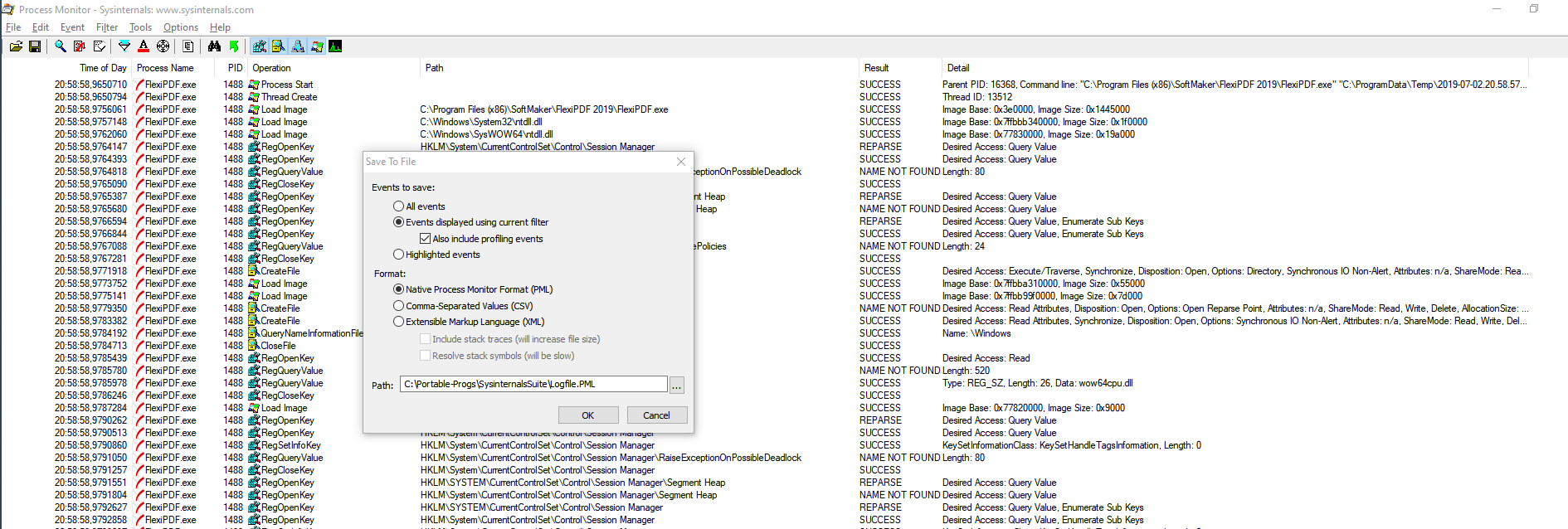Viewport: 1568px width, 529px height.
Task: Toggle the Capture magnifier toolbar icon
Action: (x=61, y=46)
